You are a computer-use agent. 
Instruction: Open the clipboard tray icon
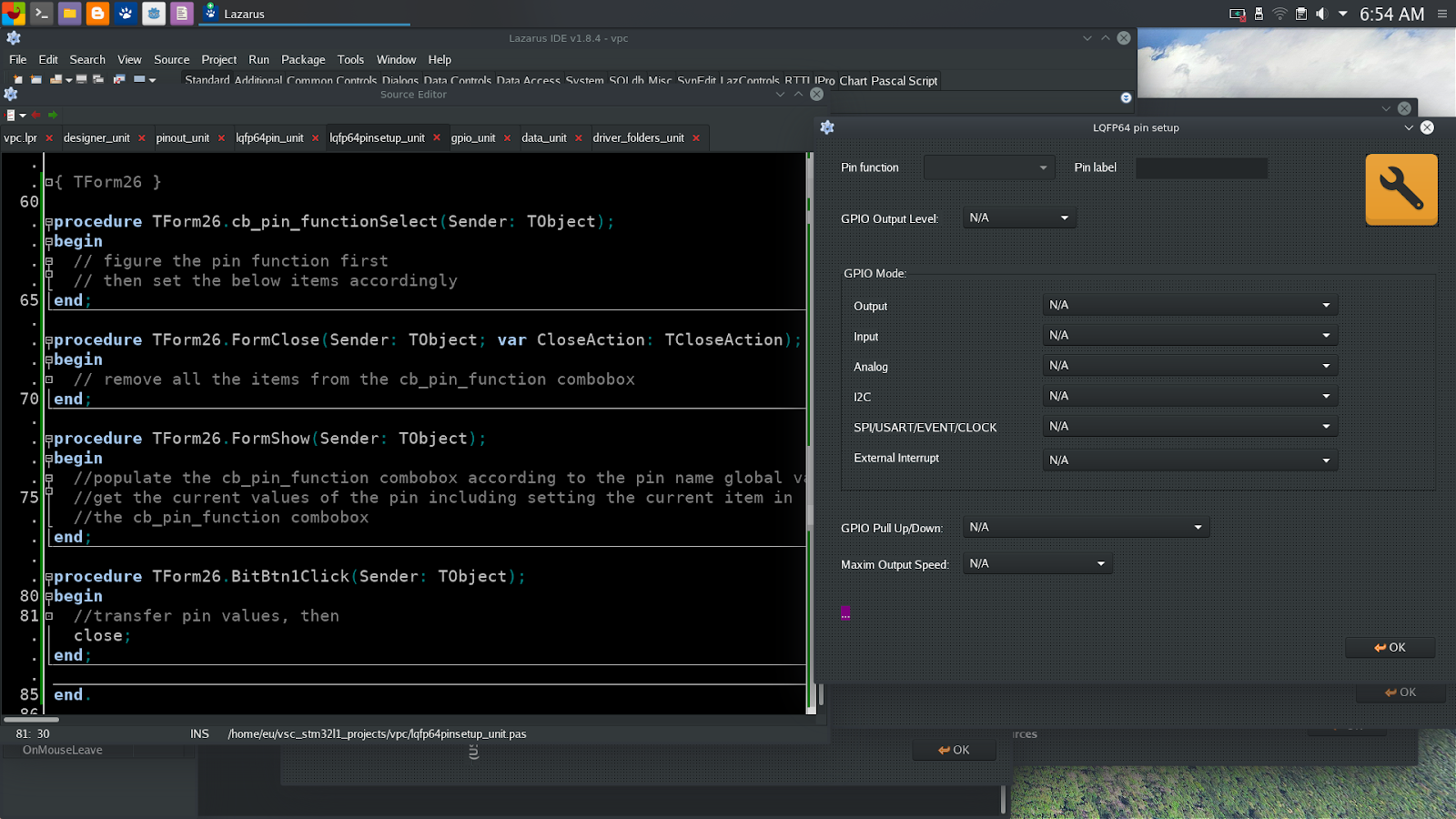pyautogui.click(x=1301, y=14)
